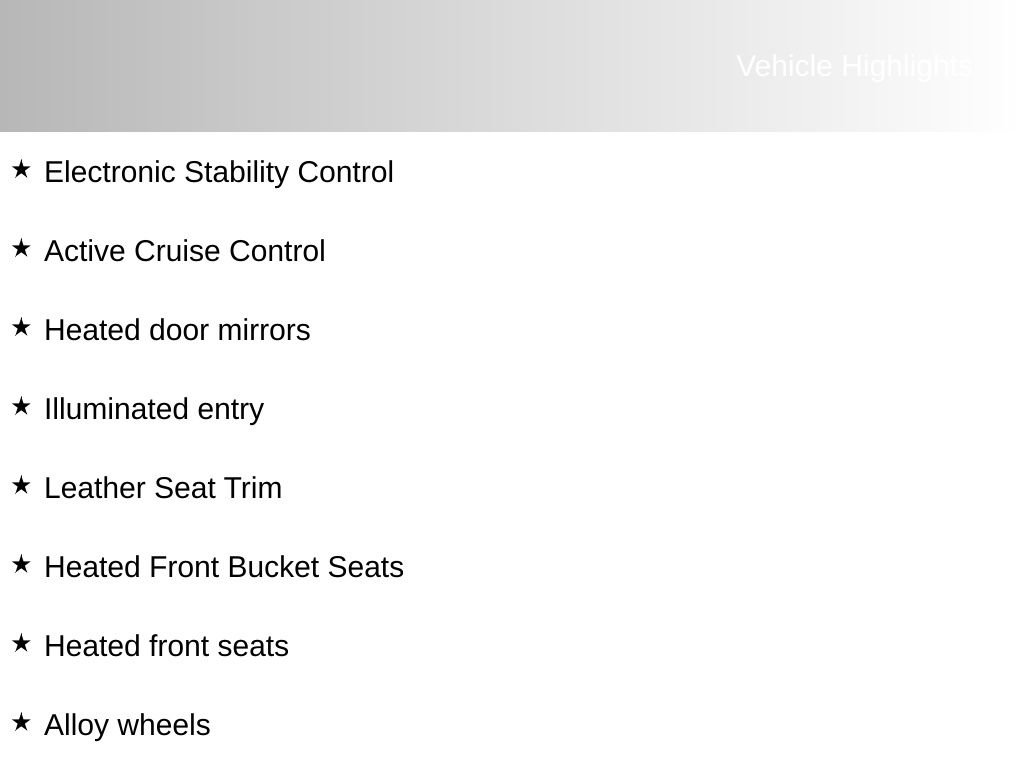Click the Active Cruise Control text
Screen dimensions: 1024x768
[185, 251]
